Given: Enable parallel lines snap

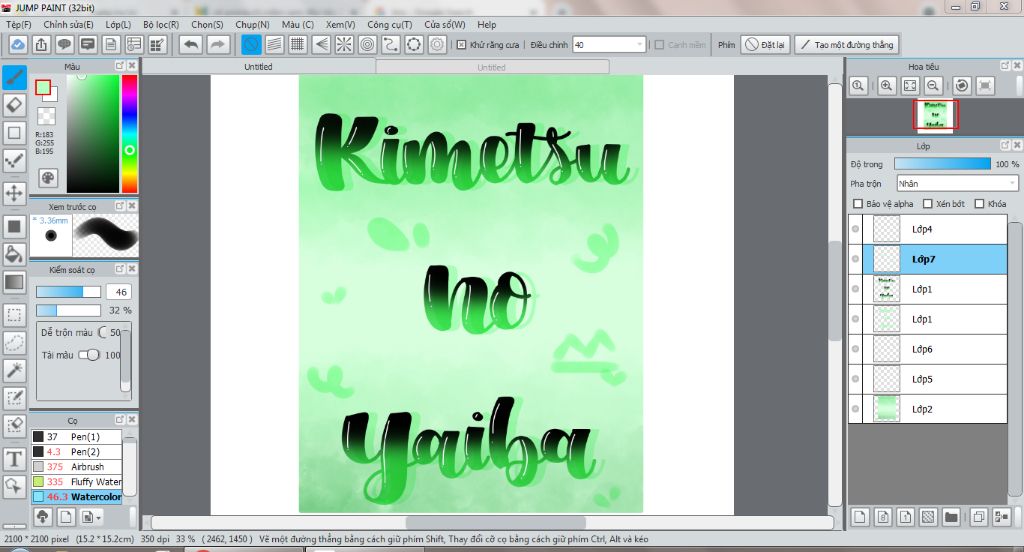Looking at the screenshot, I should [274, 44].
